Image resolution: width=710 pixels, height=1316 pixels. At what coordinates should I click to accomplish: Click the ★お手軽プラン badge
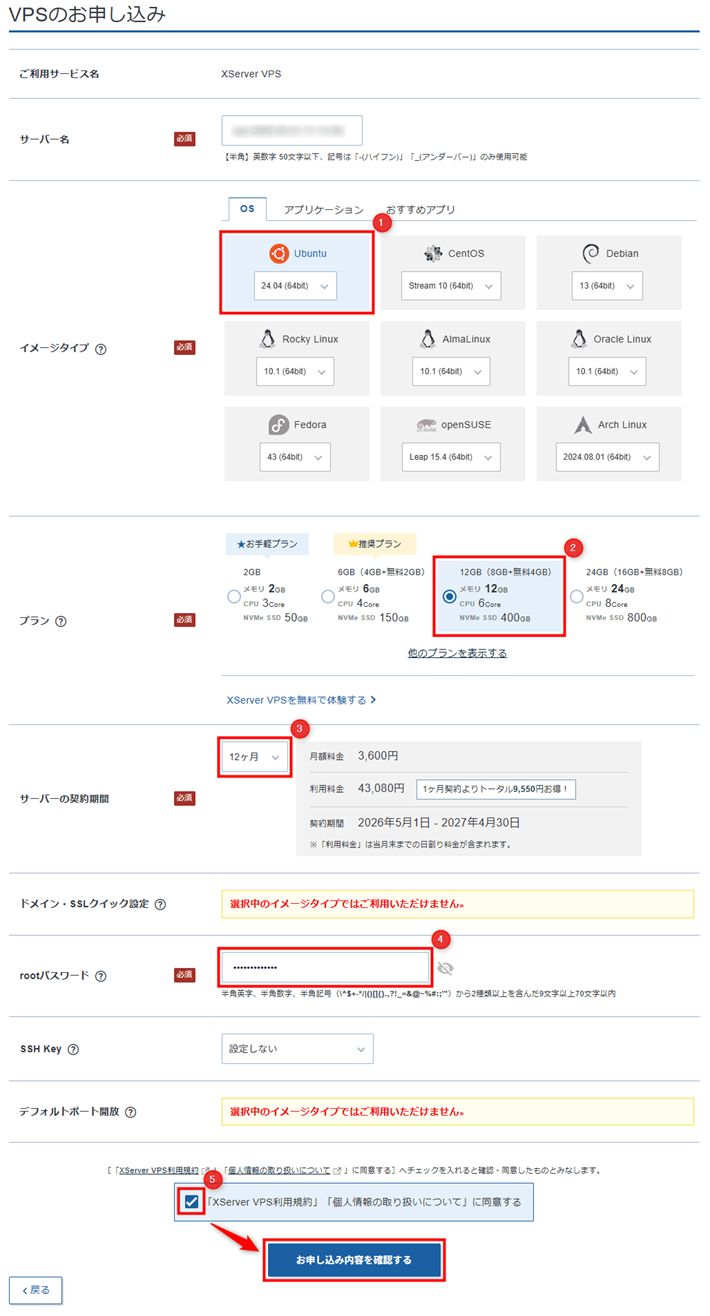pyautogui.click(x=268, y=544)
